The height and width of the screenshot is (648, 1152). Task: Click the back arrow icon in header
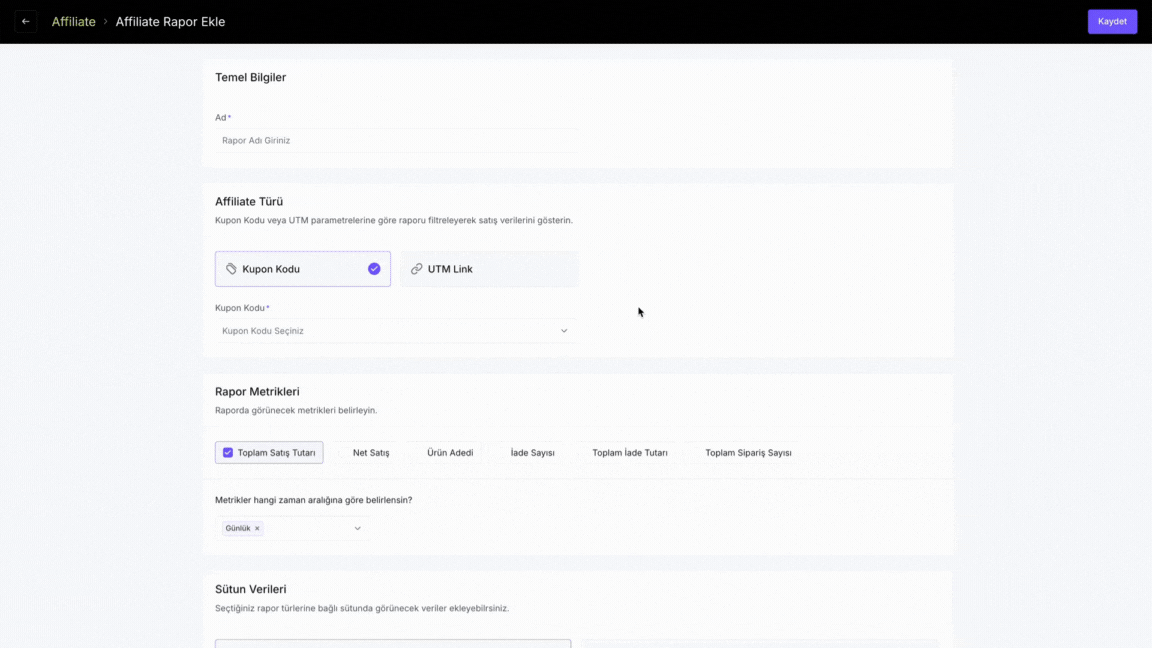pyautogui.click(x=26, y=21)
